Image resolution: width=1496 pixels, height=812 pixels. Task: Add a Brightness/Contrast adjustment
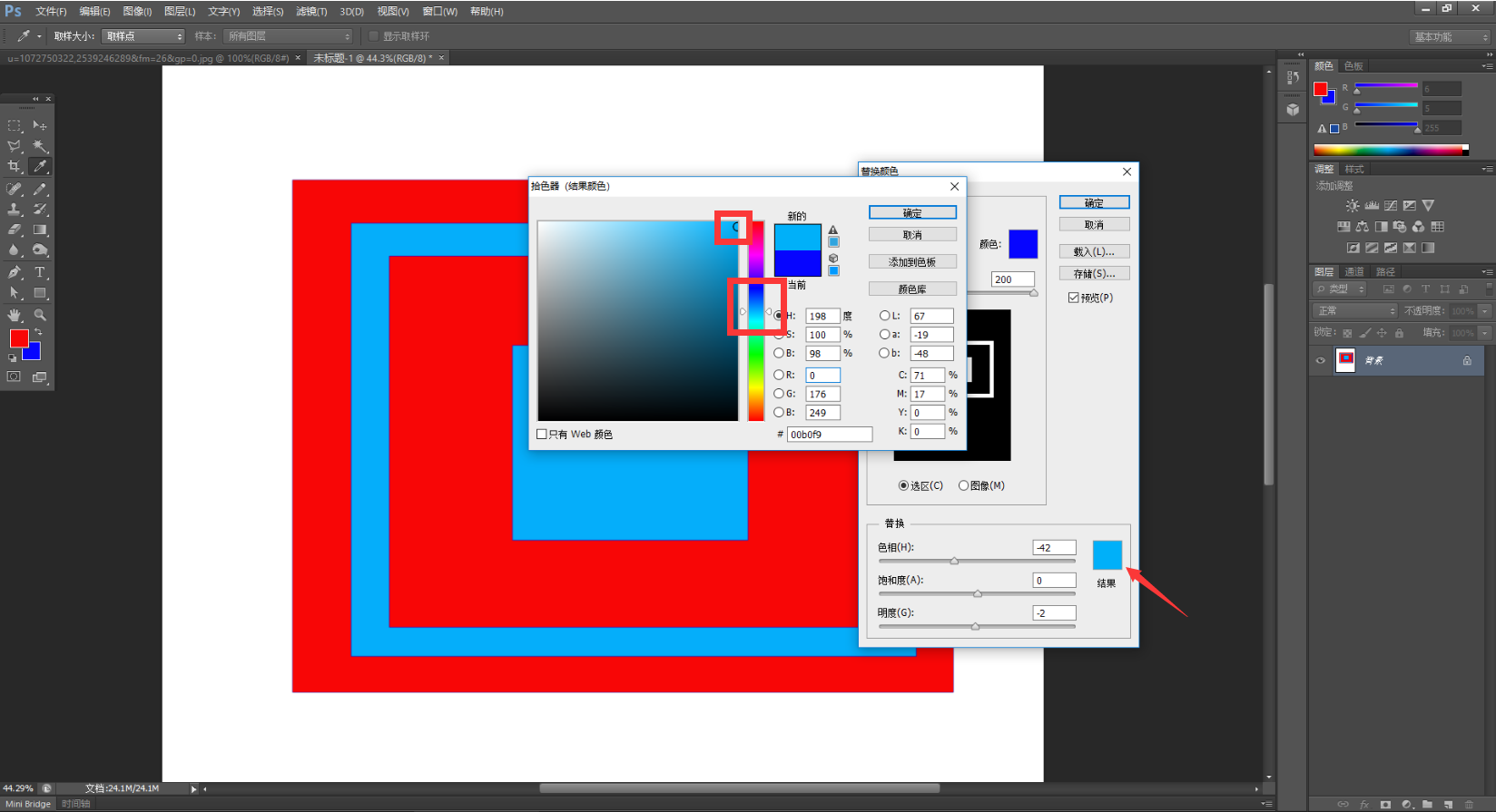coord(1353,206)
